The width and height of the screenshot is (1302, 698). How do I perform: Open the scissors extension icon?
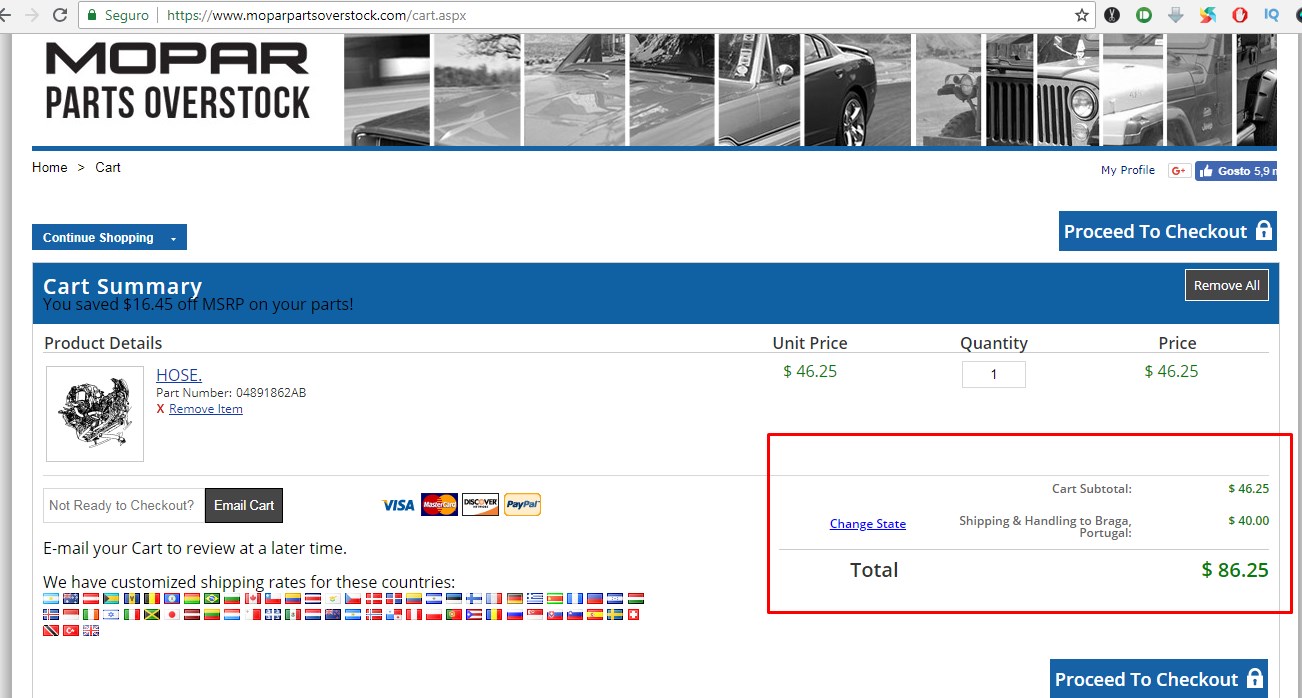point(1112,15)
